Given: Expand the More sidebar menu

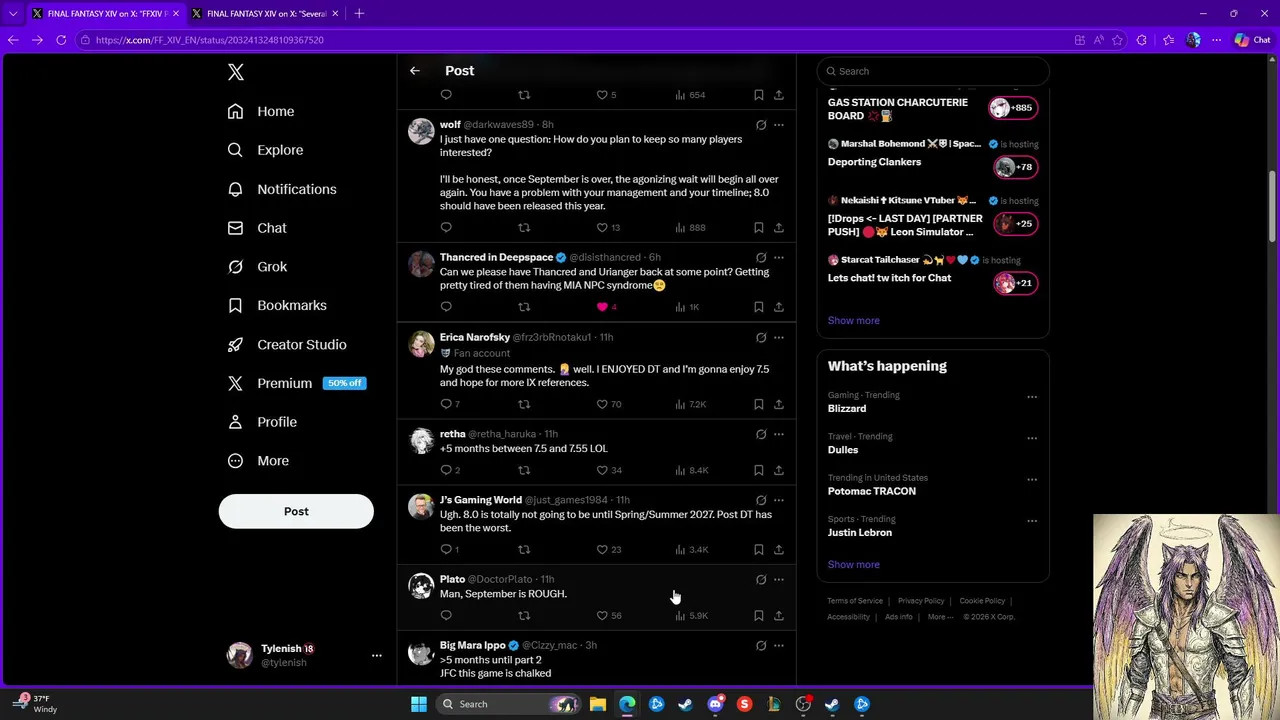Looking at the screenshot, I should [258, 461].
